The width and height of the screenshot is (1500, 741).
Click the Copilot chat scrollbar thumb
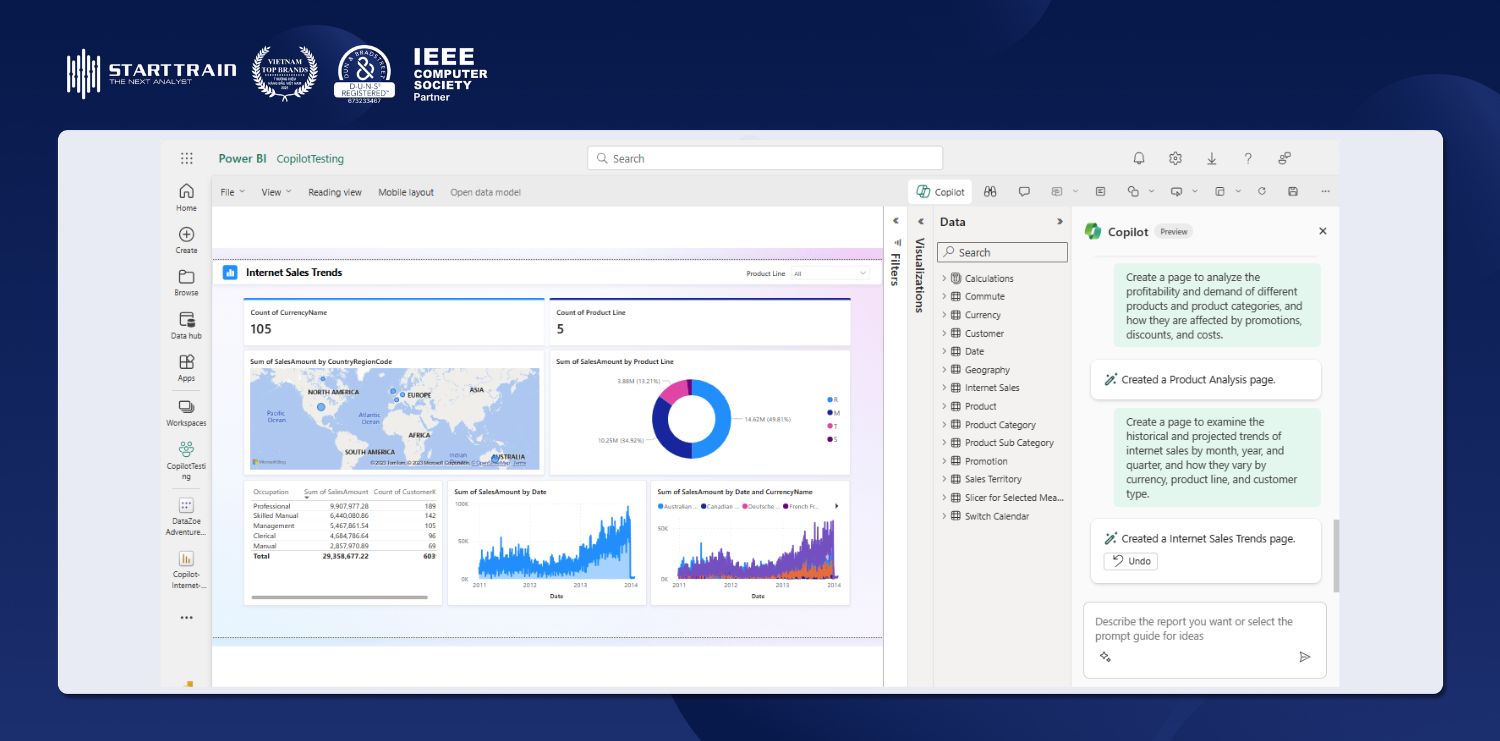tap(1336, 555)
